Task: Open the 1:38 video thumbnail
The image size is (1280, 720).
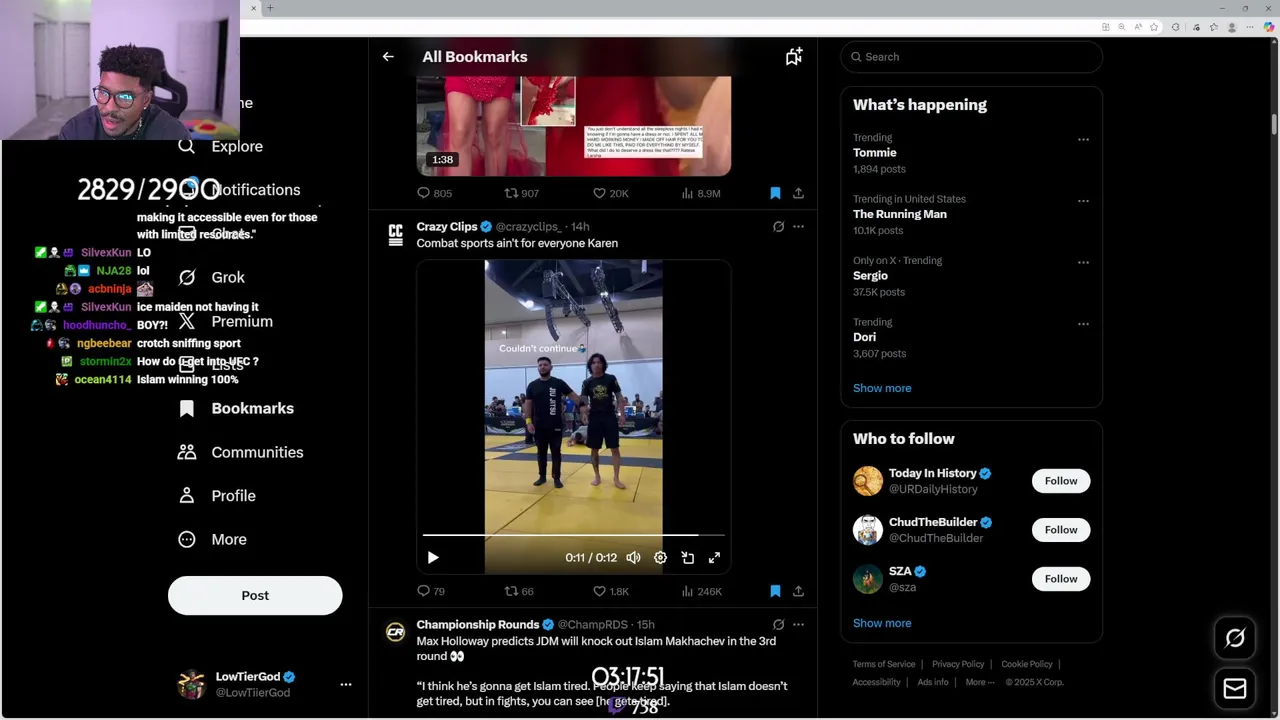Action: tap(573, 126)
